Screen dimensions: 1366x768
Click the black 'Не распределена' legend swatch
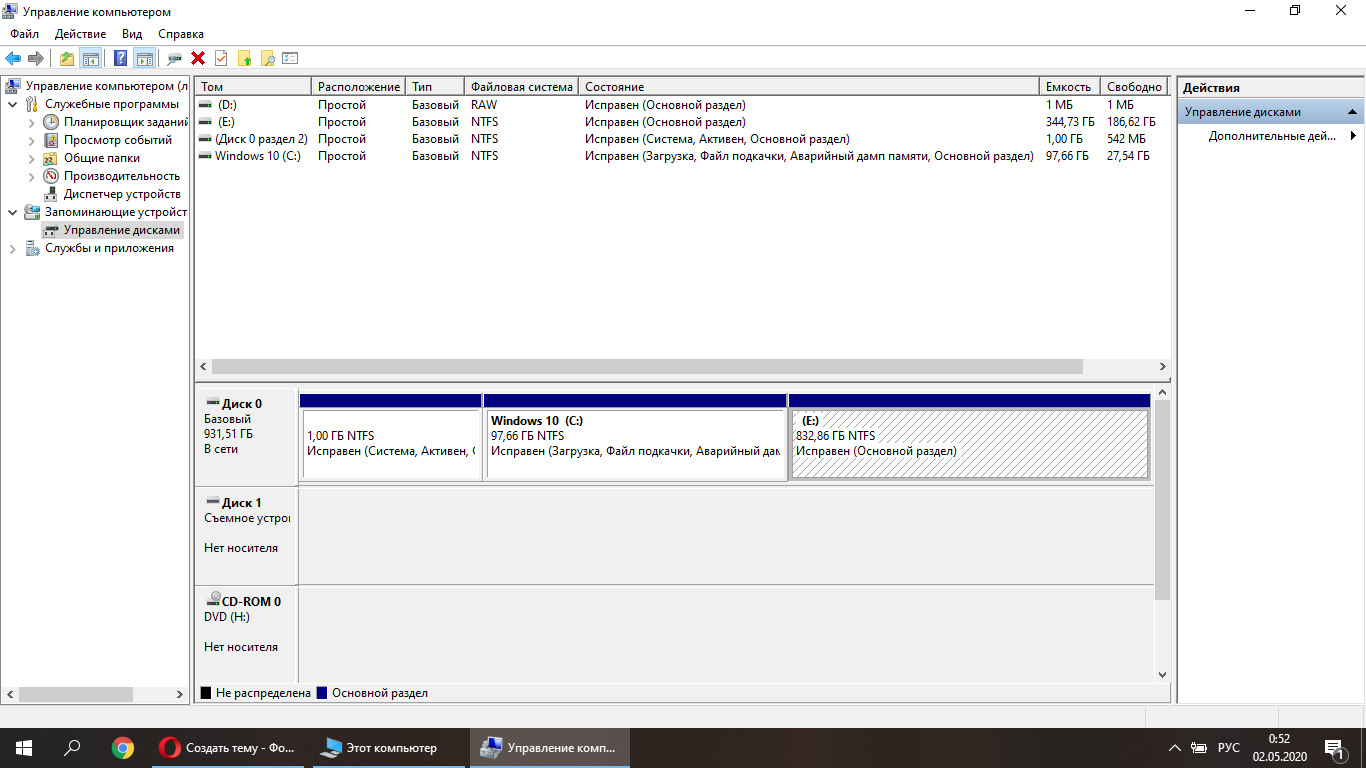(206, 693)
